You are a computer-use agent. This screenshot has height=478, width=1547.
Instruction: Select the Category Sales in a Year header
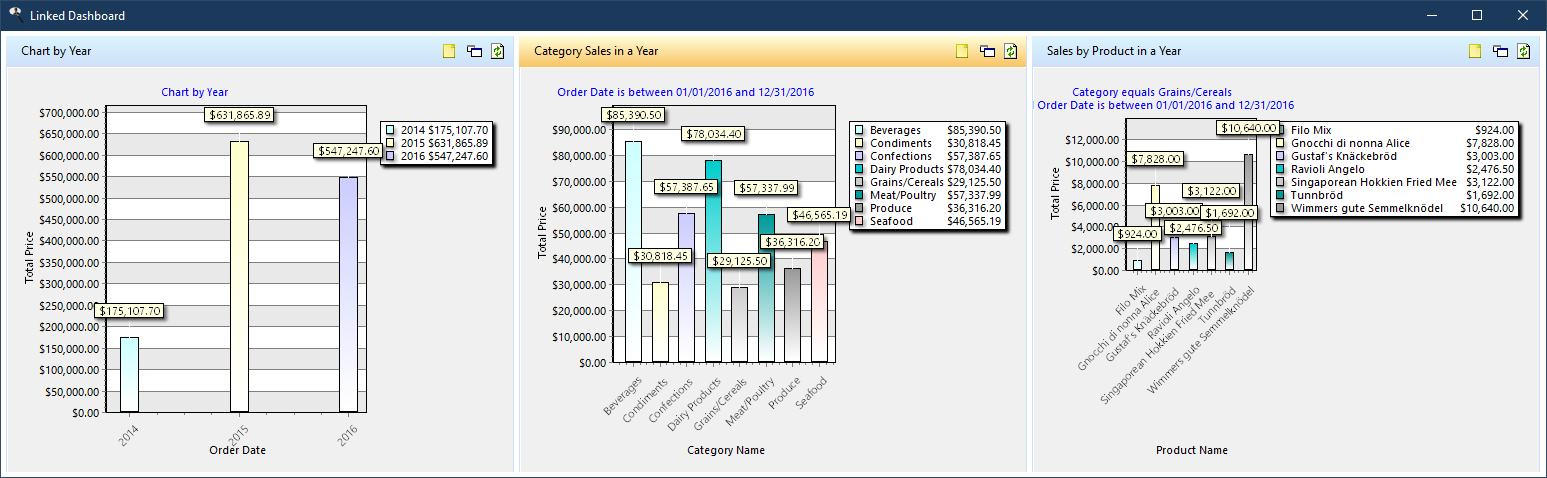click(596, 51)
